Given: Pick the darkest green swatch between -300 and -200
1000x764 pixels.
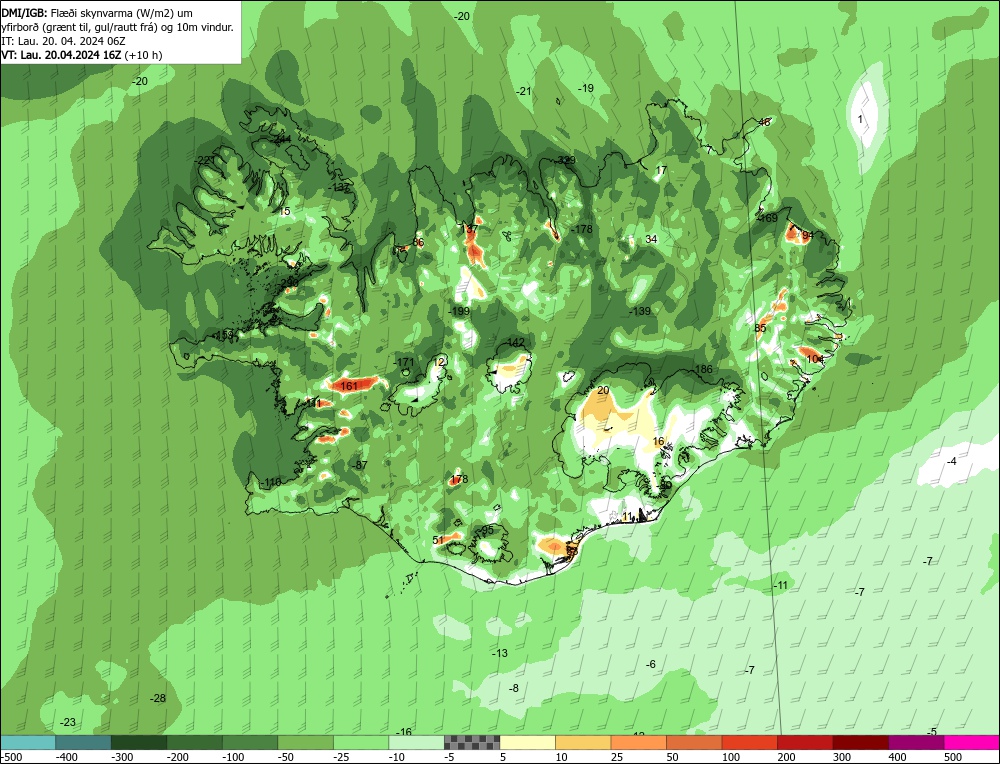Looking at the screenshot, I should pos(138,742).
